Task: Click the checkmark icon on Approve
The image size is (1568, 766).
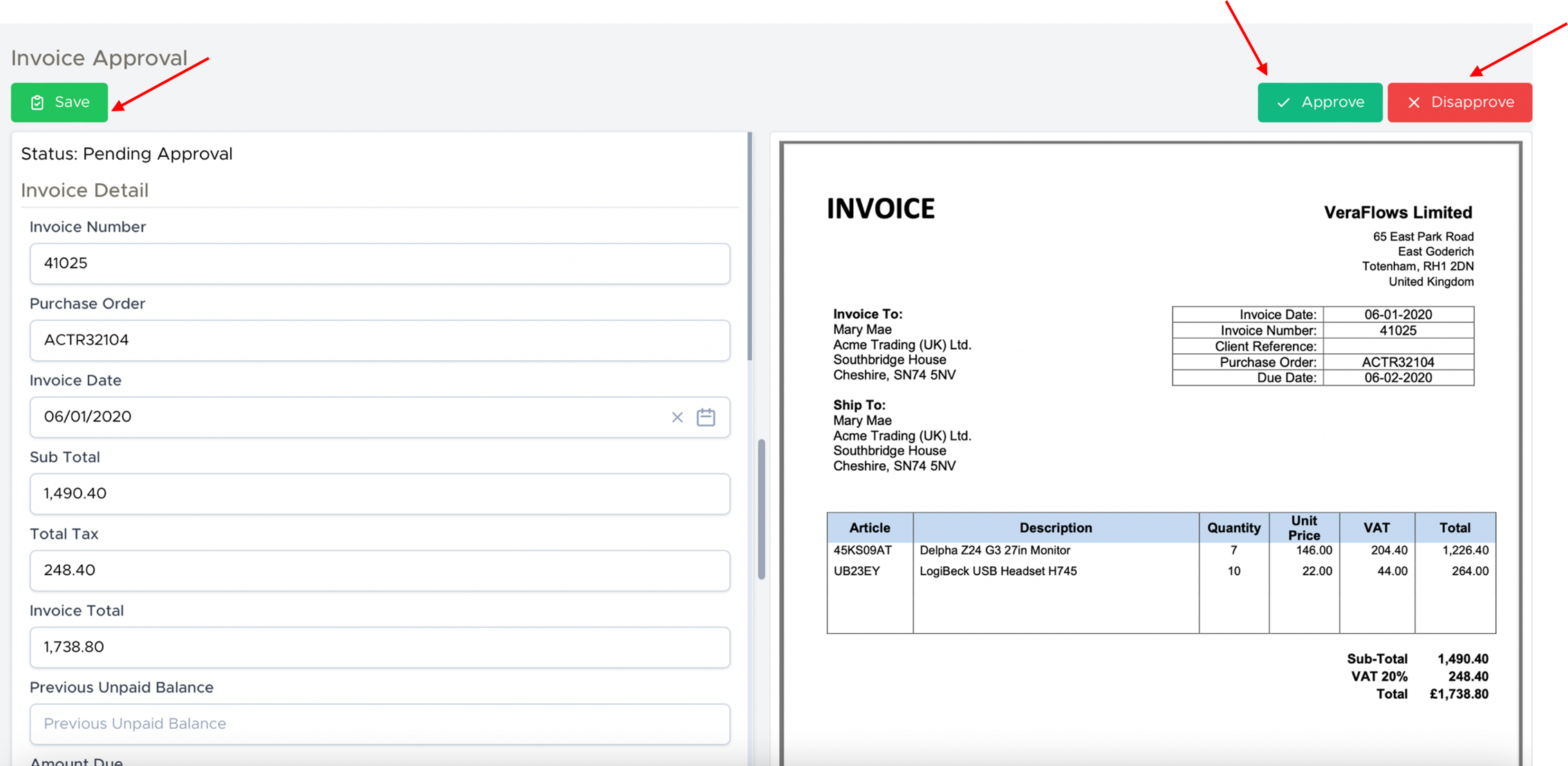Action: point(1283,103)
